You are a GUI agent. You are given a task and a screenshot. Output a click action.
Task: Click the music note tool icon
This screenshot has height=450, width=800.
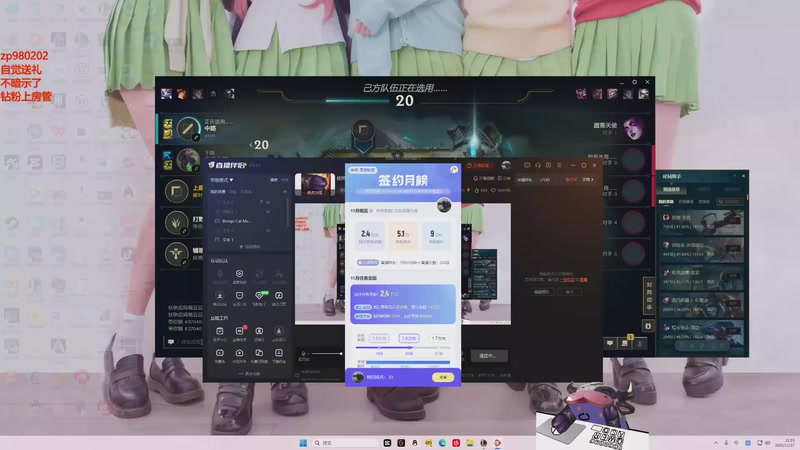279,295
